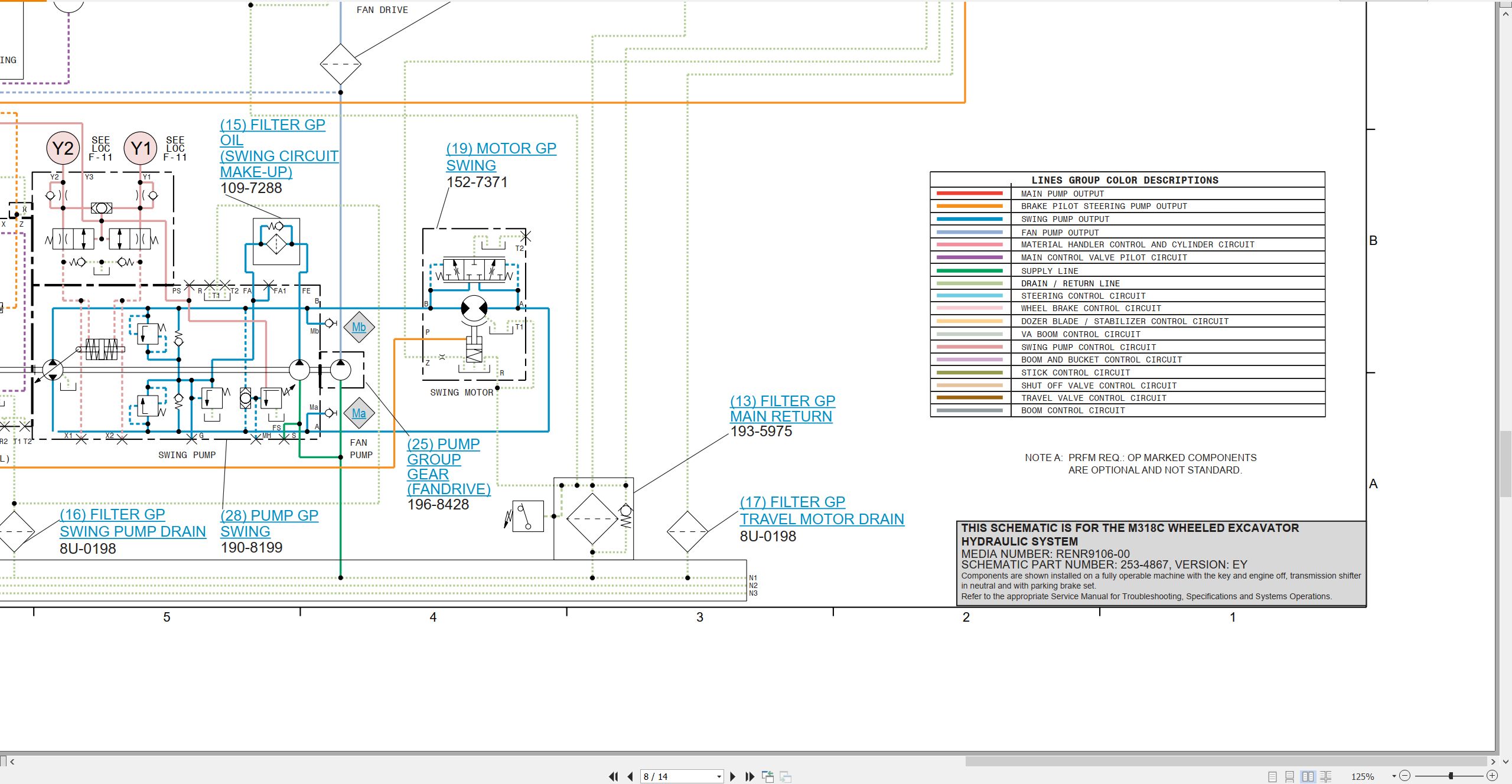This screenshot has height=784, width=1512.
Task: Click the horizontal scrollbar thumb
Action: [x=1226, y=762]
